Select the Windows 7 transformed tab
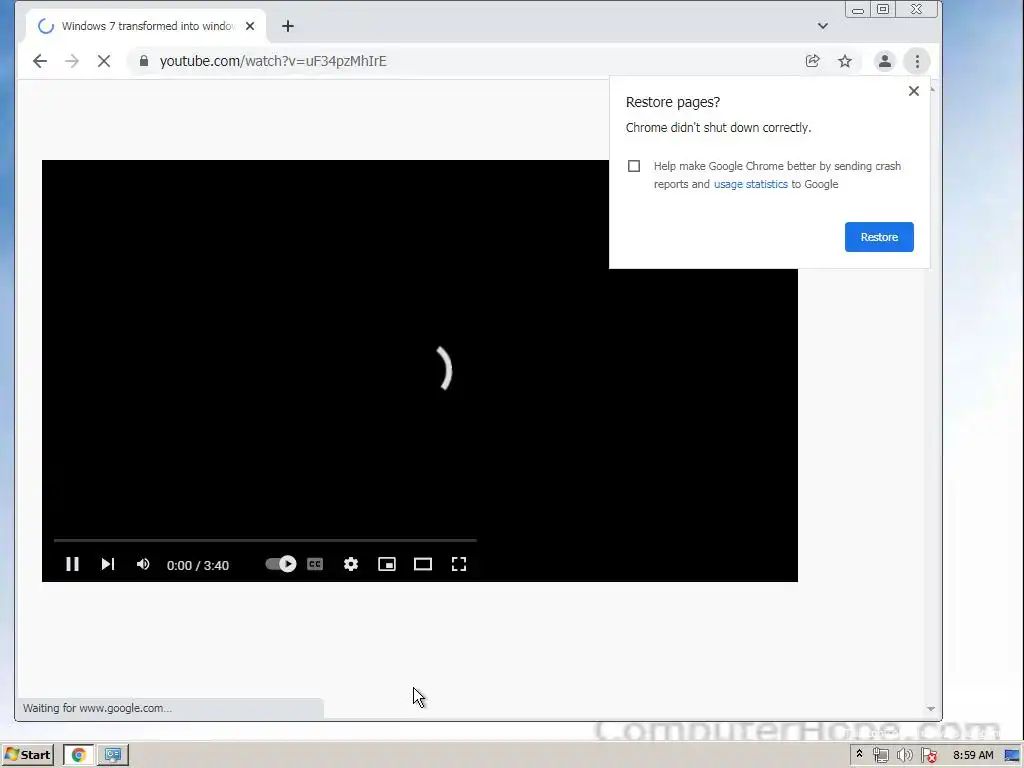The width and height of the screenshot is (1024, 768). 147,26
